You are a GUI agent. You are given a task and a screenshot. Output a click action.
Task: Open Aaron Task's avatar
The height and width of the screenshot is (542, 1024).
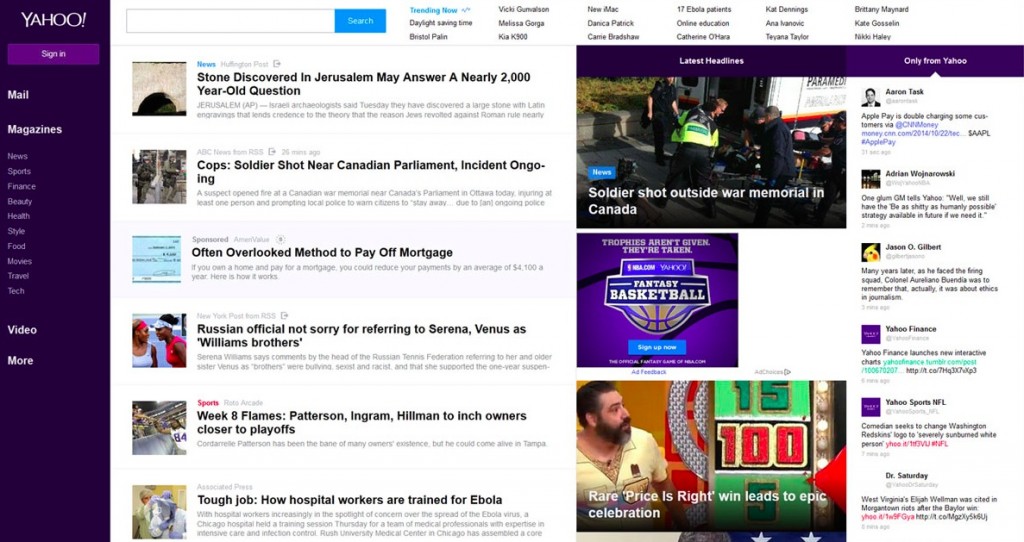coord(871,97)
